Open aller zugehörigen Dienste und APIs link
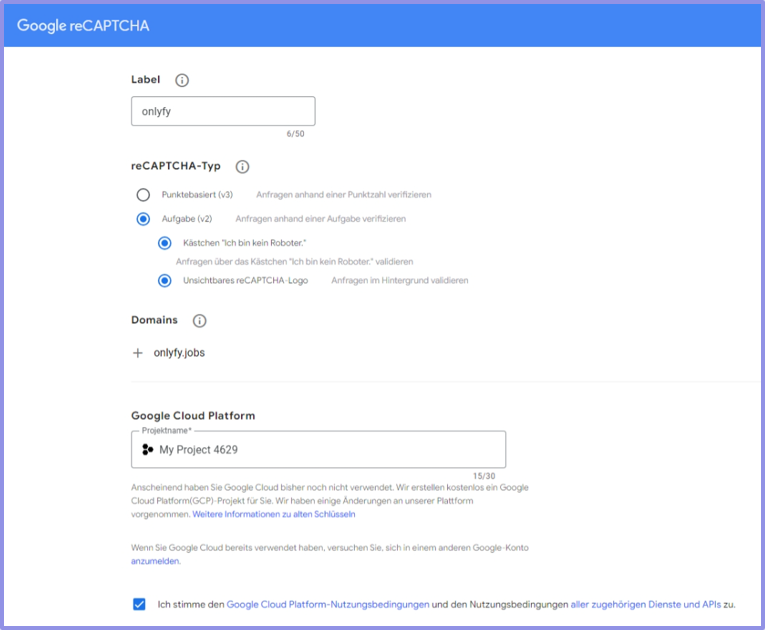Image resolution: width=765 pixels, height=630 pixels. pos(645,605)
